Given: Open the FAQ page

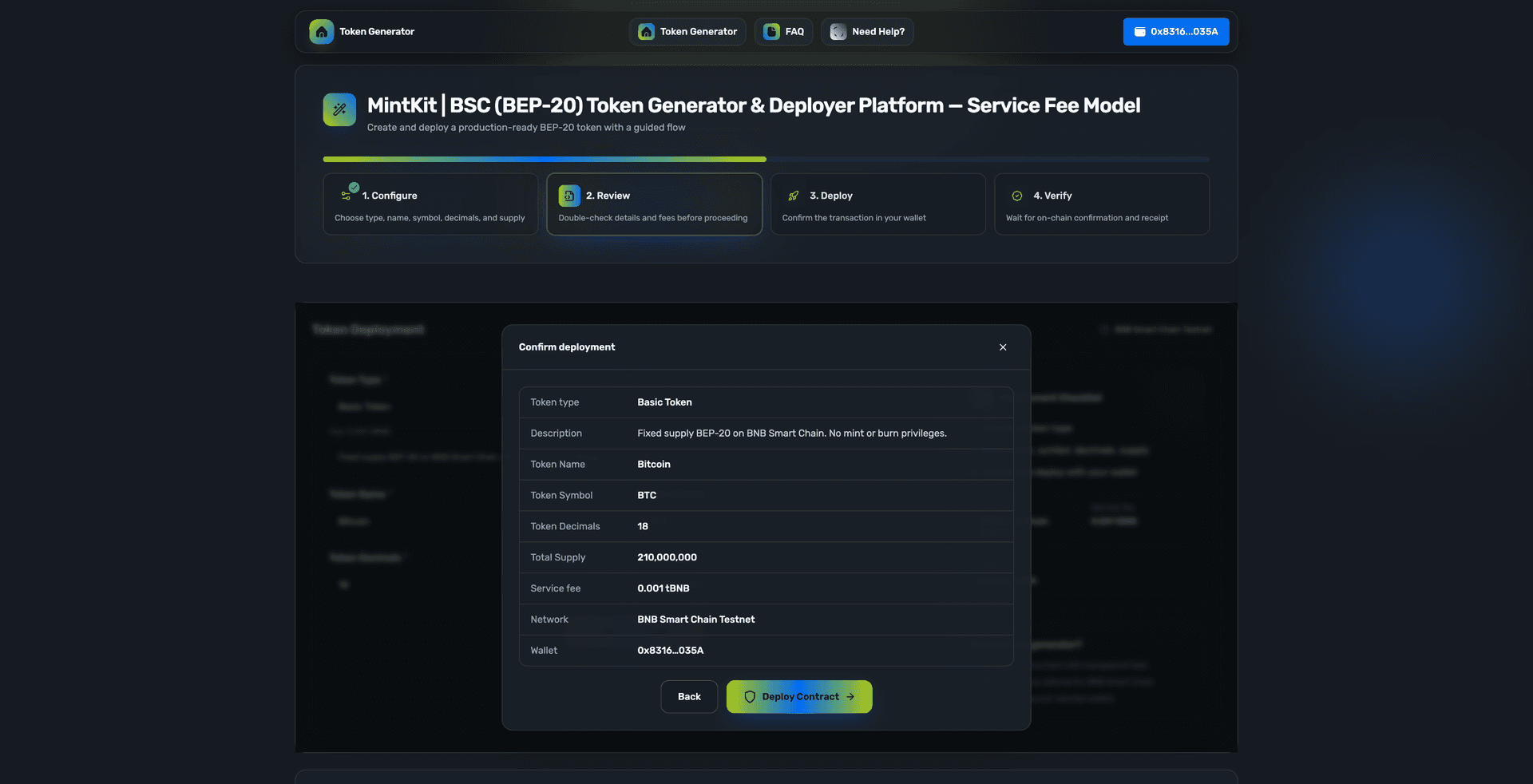Looking at the screenshot, I should click(783, 32).
